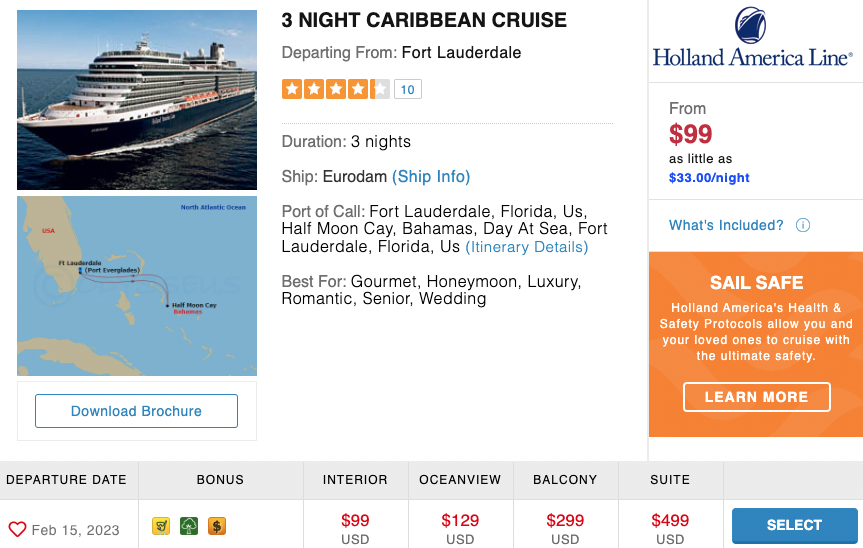
Task: Click the Download Brochure button
Action: pyautogui.click(x=136, y=411)
